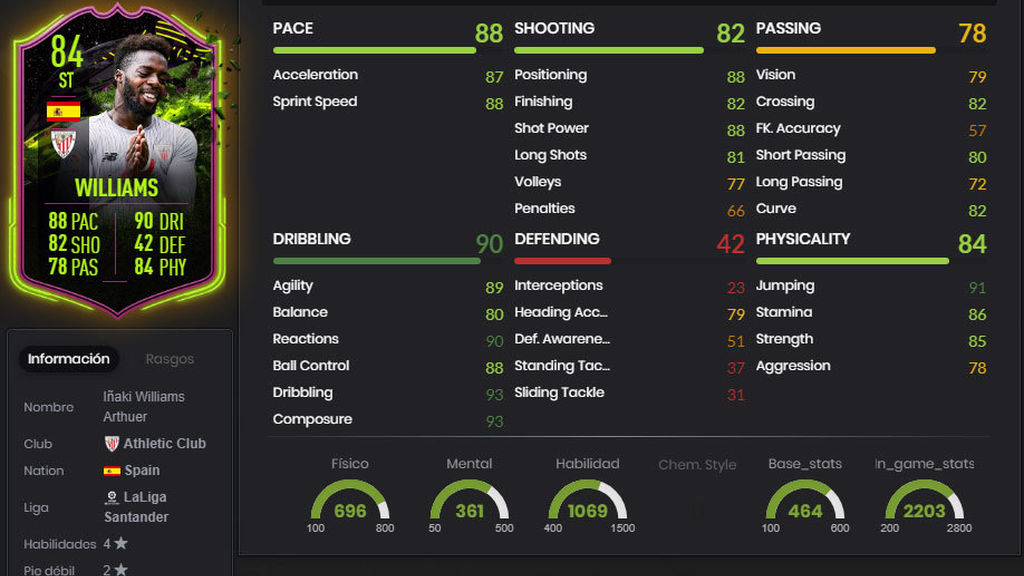This screenshot has height=576, width=1024.
Task: Click the yellow PASSING stat bar
Action: [845, 50]
